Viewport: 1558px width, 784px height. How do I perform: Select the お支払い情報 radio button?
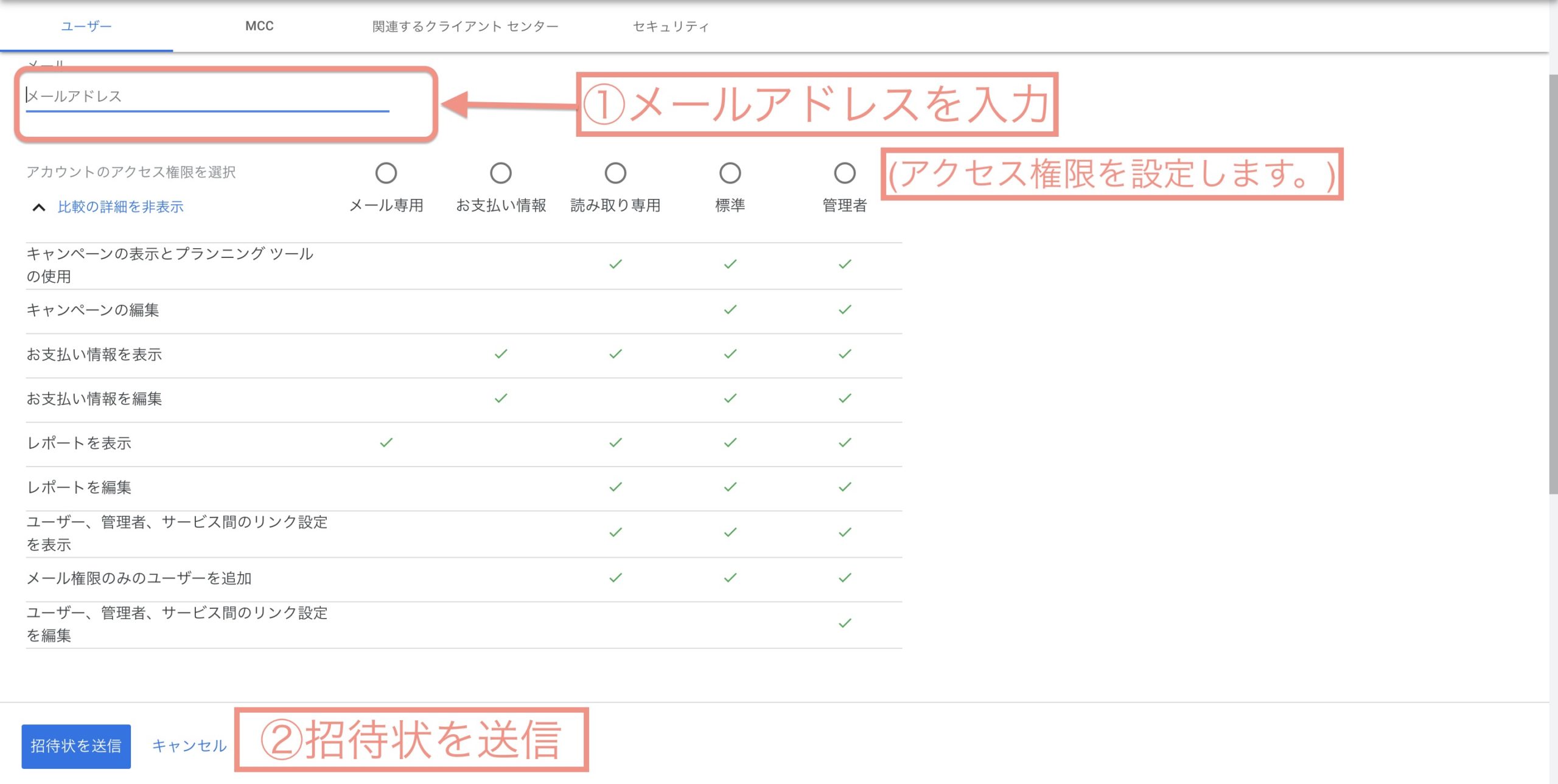pyautogui.click(x=500, y=173)
